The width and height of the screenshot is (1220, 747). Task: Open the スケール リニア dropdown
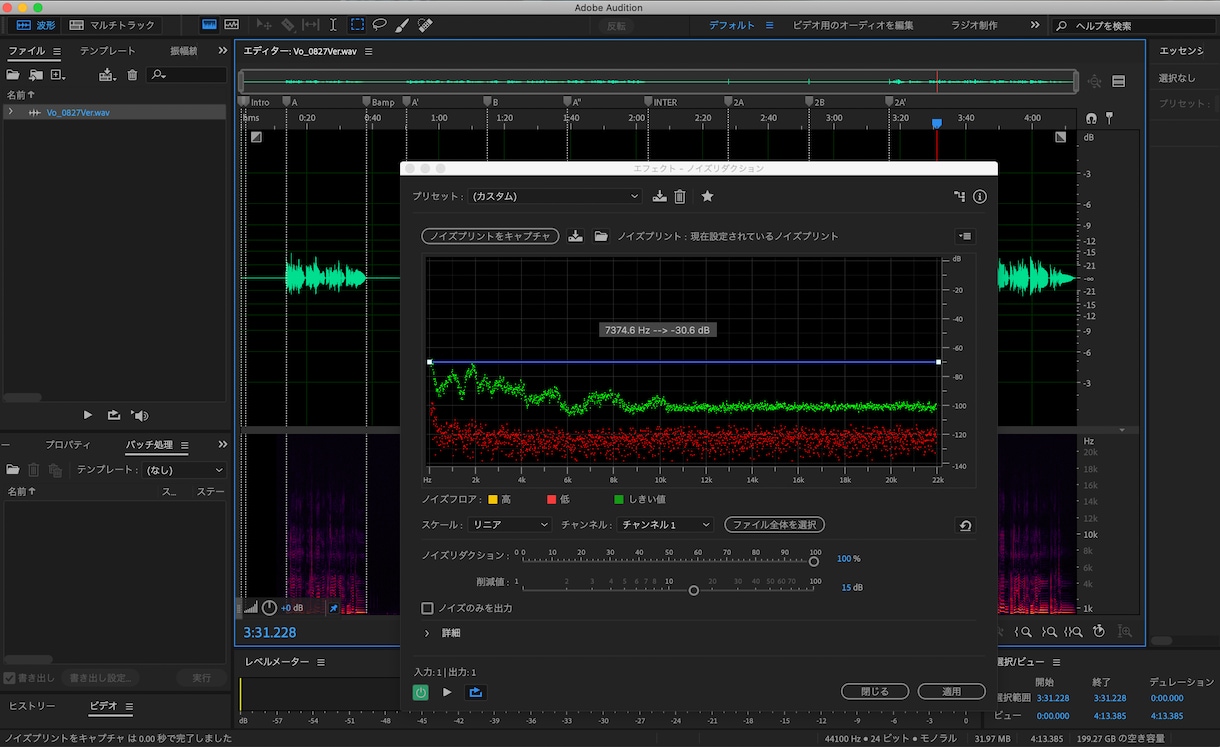(509, 525)
